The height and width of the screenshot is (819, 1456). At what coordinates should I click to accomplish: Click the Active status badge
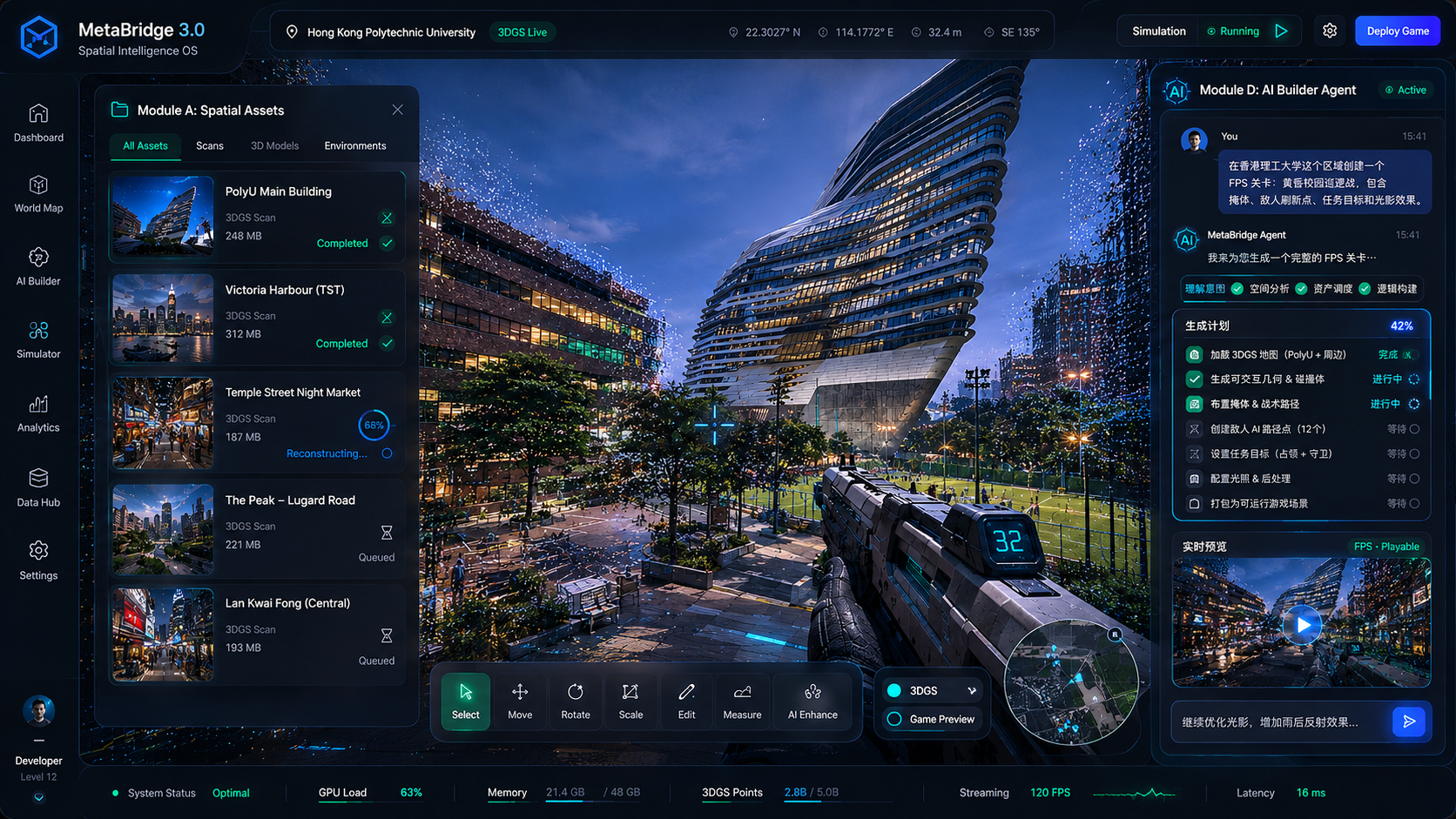click(x=1405, y=90)
